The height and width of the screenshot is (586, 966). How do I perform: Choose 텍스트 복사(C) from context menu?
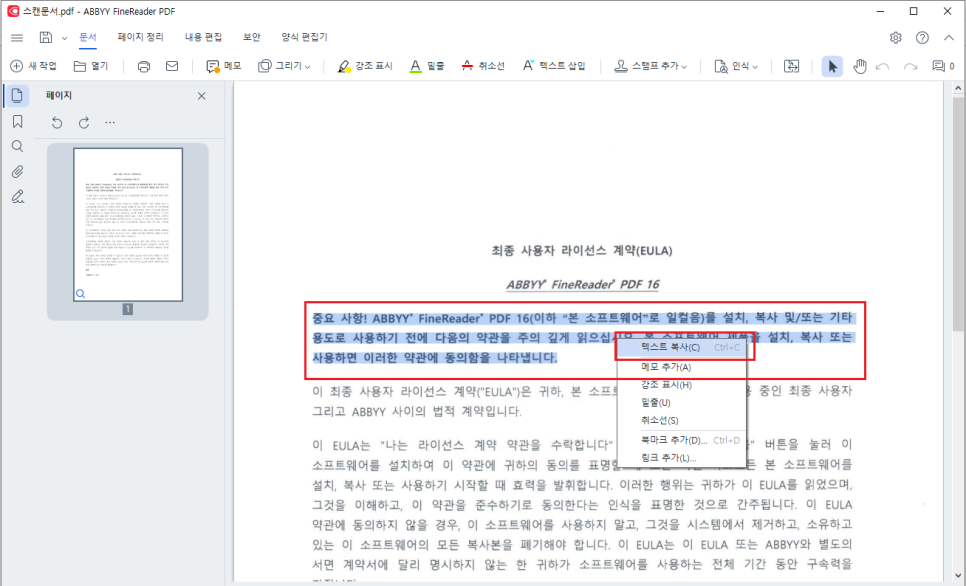point(681,348)
